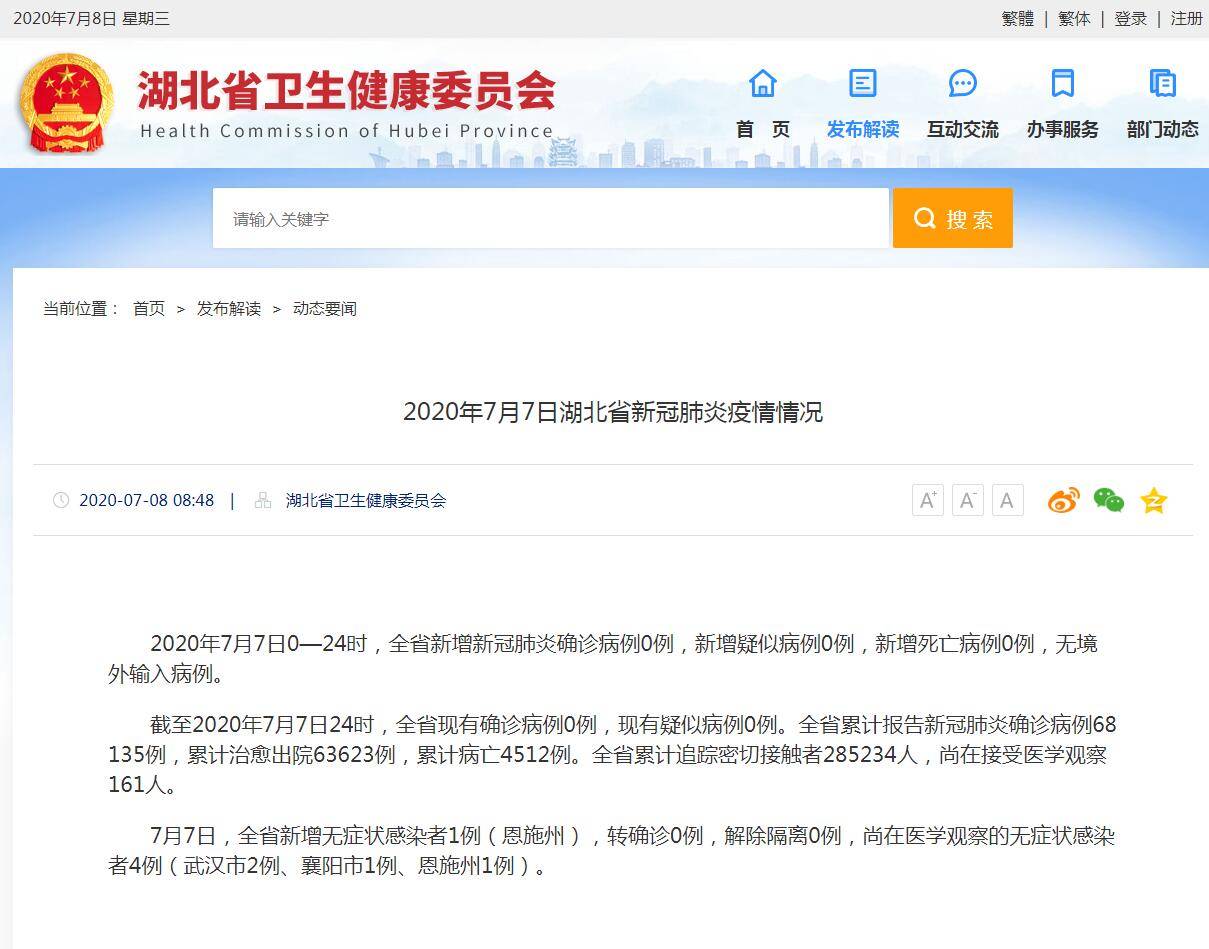Increase font size with A+ button
The image size is (1209, 949).
926,500
